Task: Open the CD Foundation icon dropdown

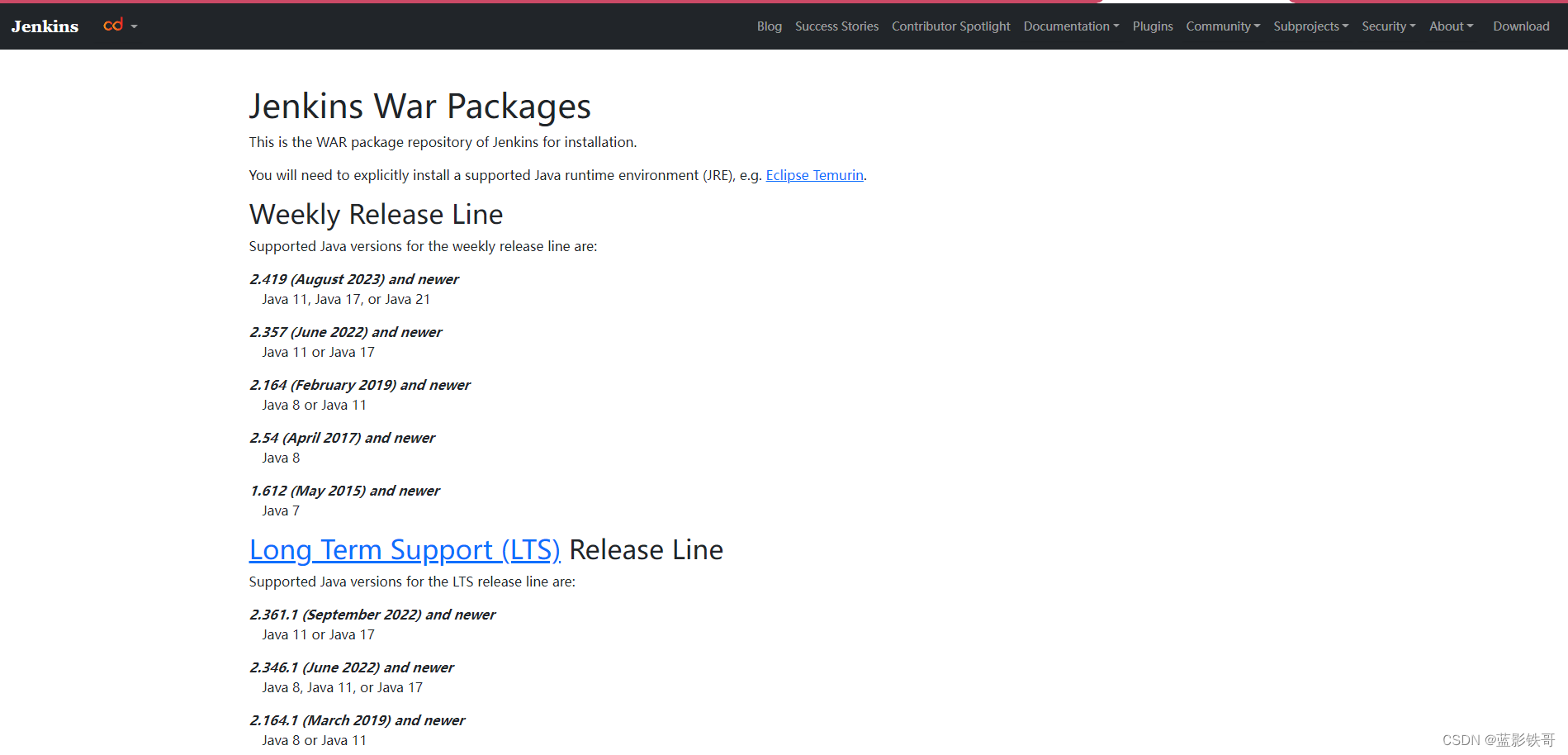Action: [x=120, y=26]
